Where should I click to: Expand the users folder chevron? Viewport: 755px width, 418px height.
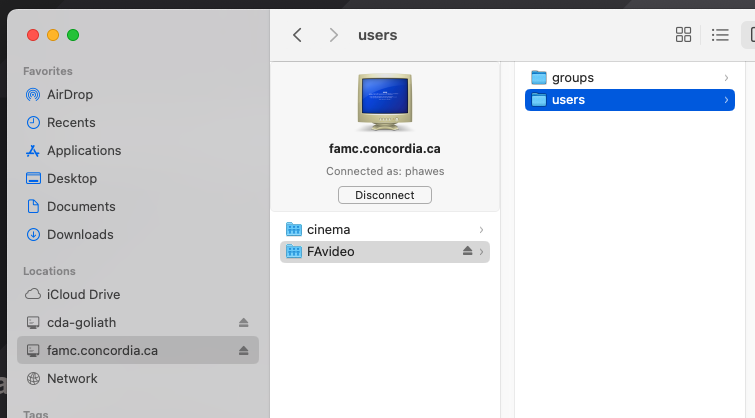tap(726, 100)
